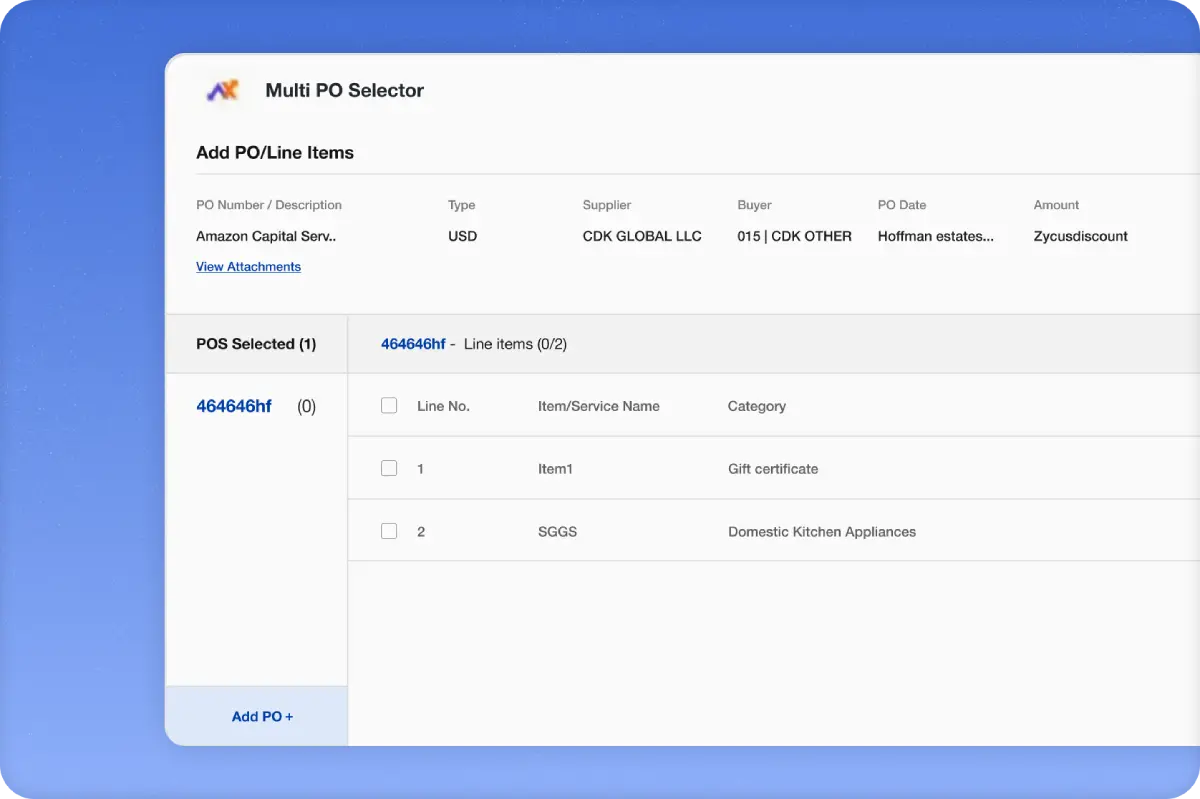Select PO 464646hf in the left sidebar
This screenshot has height=799, width=1200.
[234, 407]
